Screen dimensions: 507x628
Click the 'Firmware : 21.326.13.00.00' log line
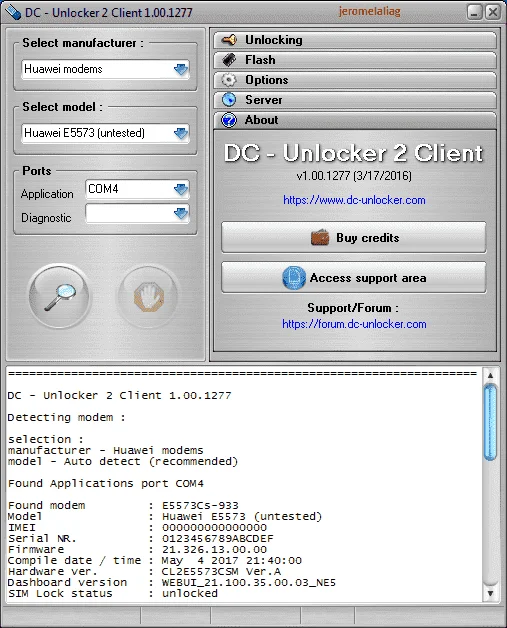pyautogui.click(x=137, y=550)
